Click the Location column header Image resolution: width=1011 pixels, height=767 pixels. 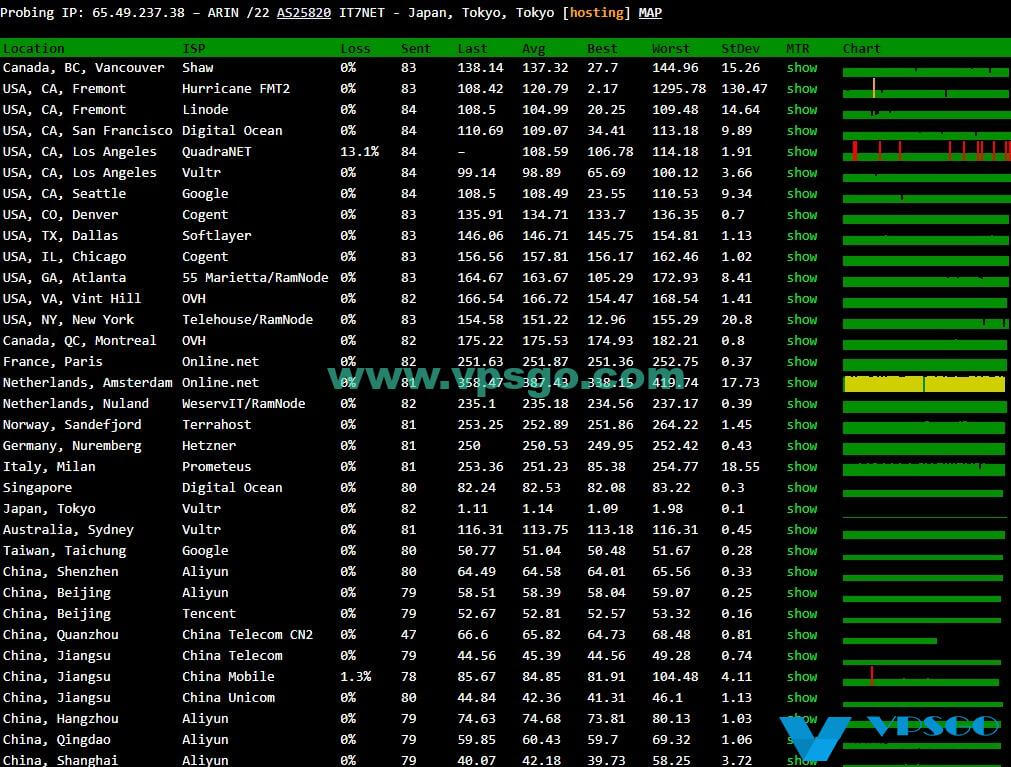tap(34, 48)
